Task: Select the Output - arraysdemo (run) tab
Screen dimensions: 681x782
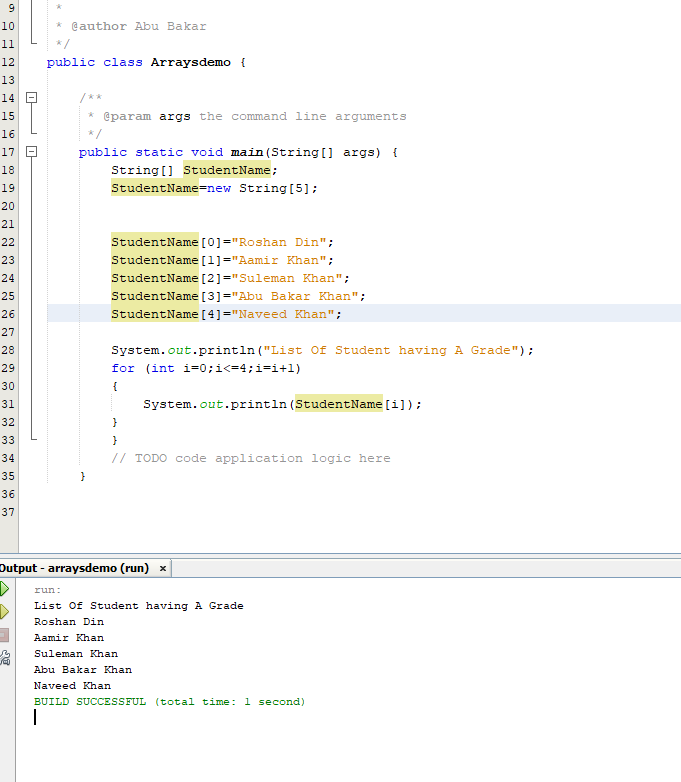Action: 74,569
